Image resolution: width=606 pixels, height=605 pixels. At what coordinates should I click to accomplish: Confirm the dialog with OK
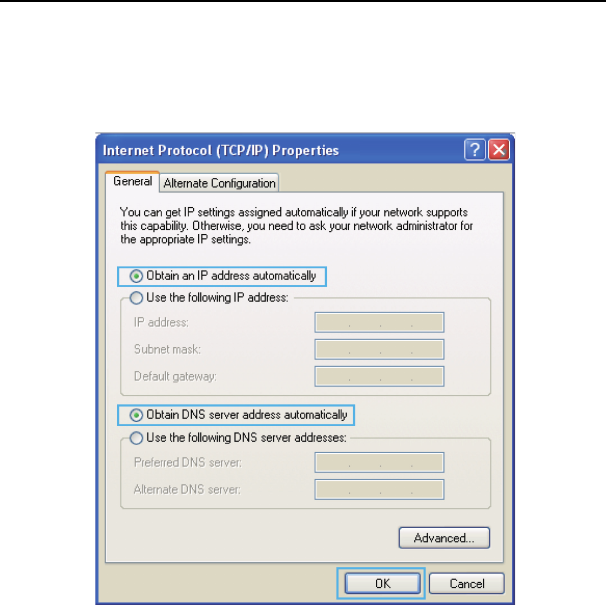pos(382,583)
